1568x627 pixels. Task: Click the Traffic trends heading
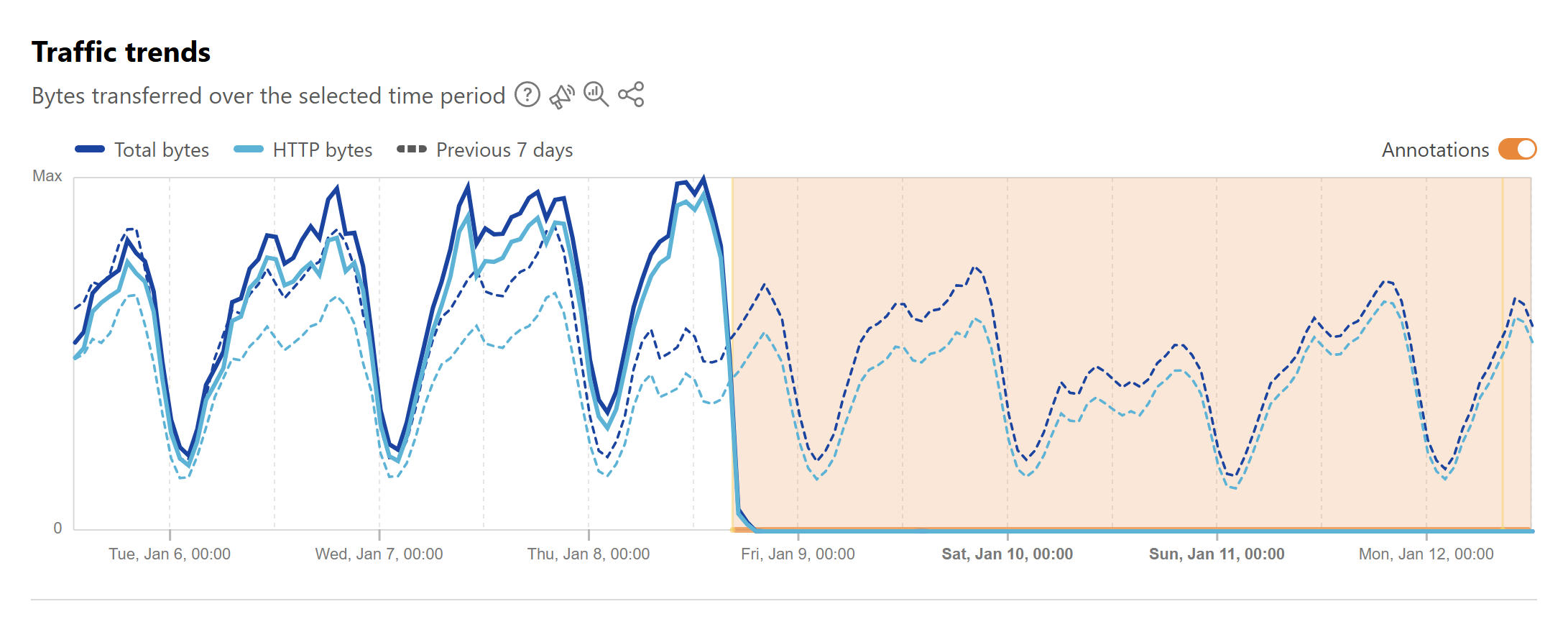pos(121,52)
